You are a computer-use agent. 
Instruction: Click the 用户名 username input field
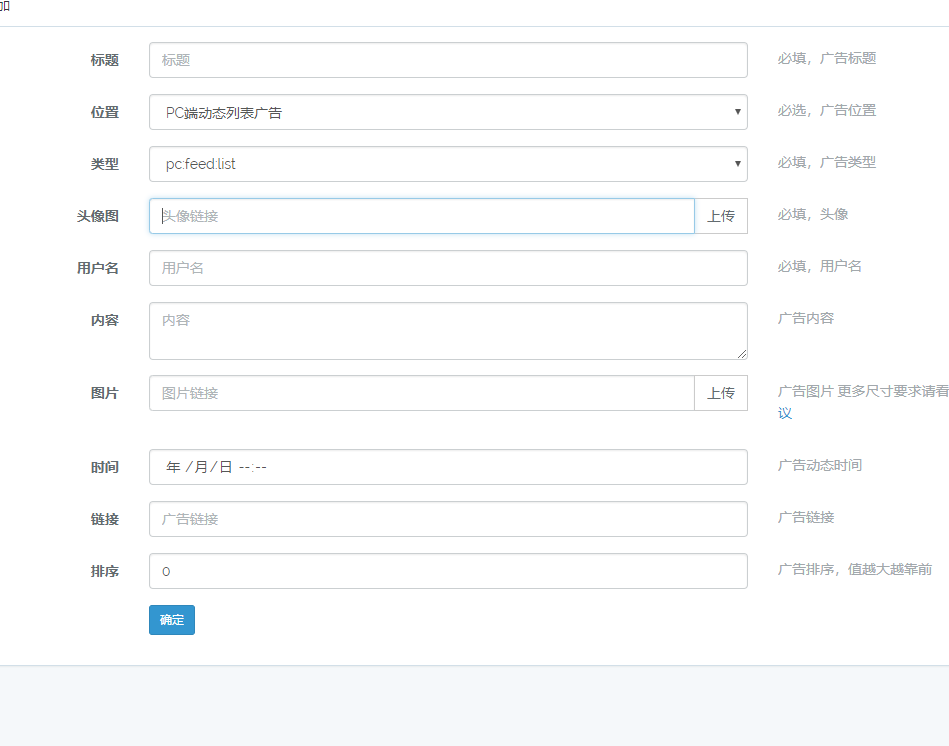click(x=447, y=268)
